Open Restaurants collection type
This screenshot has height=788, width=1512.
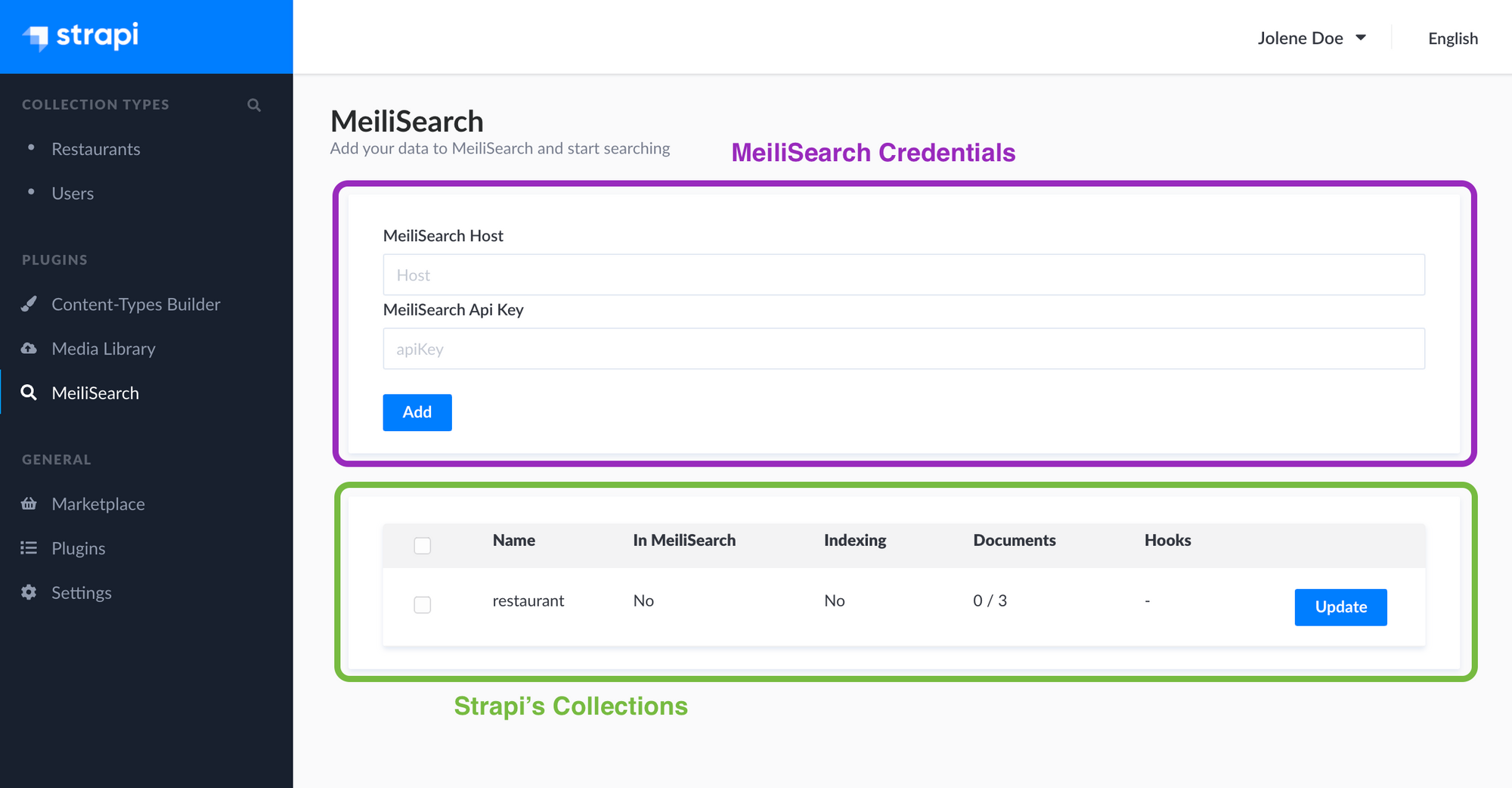coord(96,149)
